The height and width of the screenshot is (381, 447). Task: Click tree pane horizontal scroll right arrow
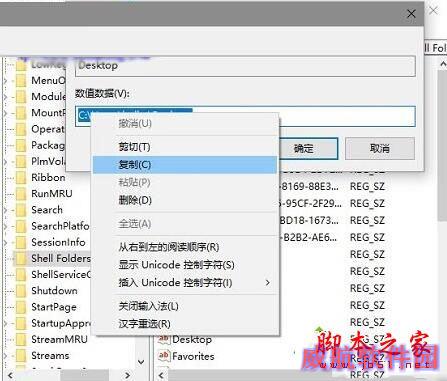point(127,375)
